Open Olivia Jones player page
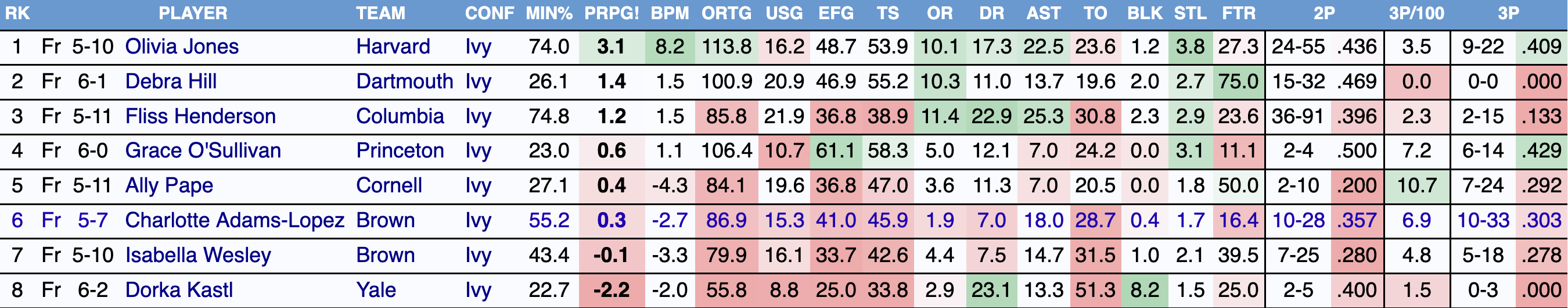This screenshot has height=308, width=1568. click(x=181, y=47)
